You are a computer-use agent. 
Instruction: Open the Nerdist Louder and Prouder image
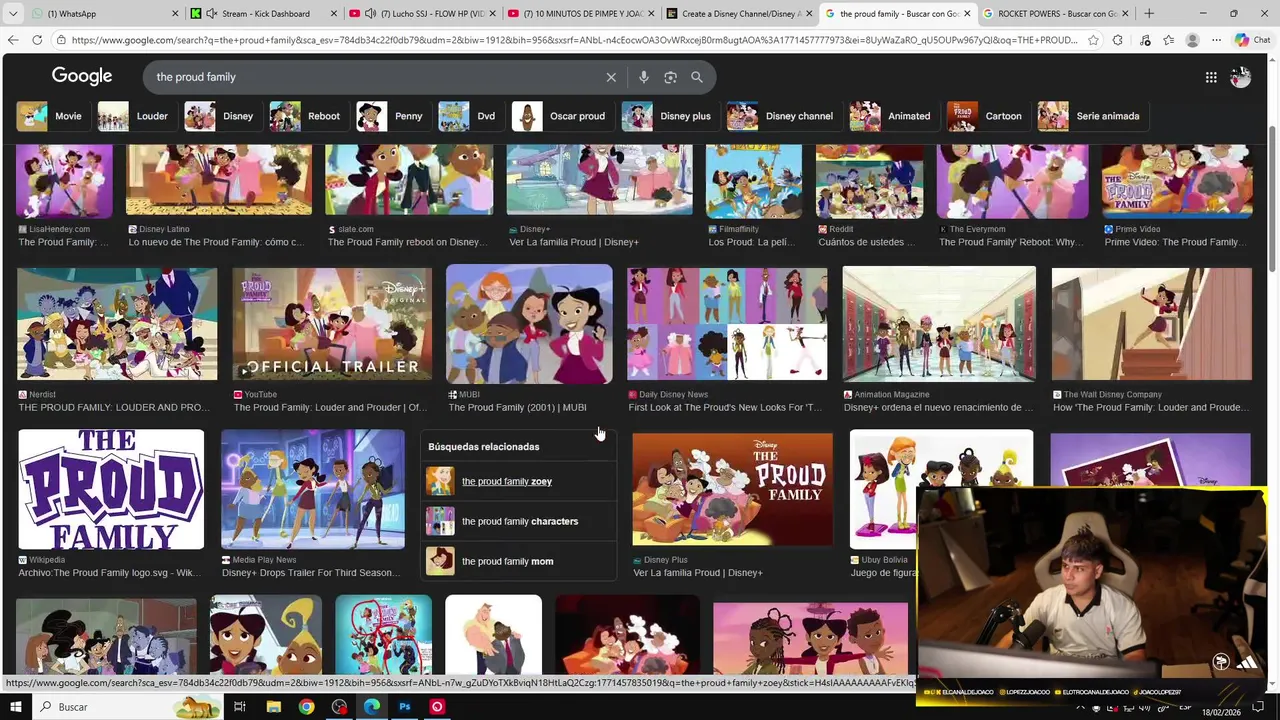pos(117,324)
